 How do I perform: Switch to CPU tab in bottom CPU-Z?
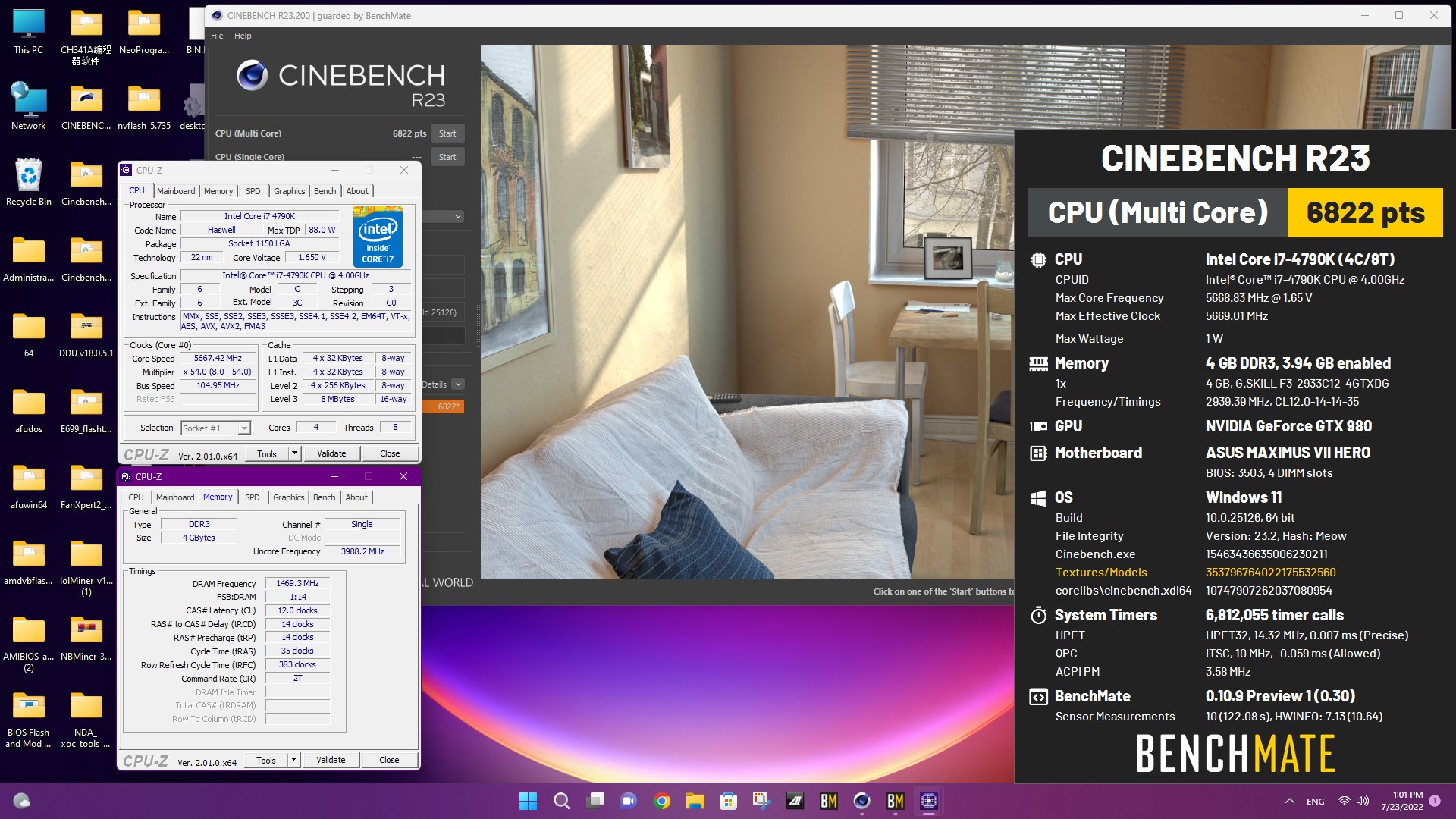(136, 497)
